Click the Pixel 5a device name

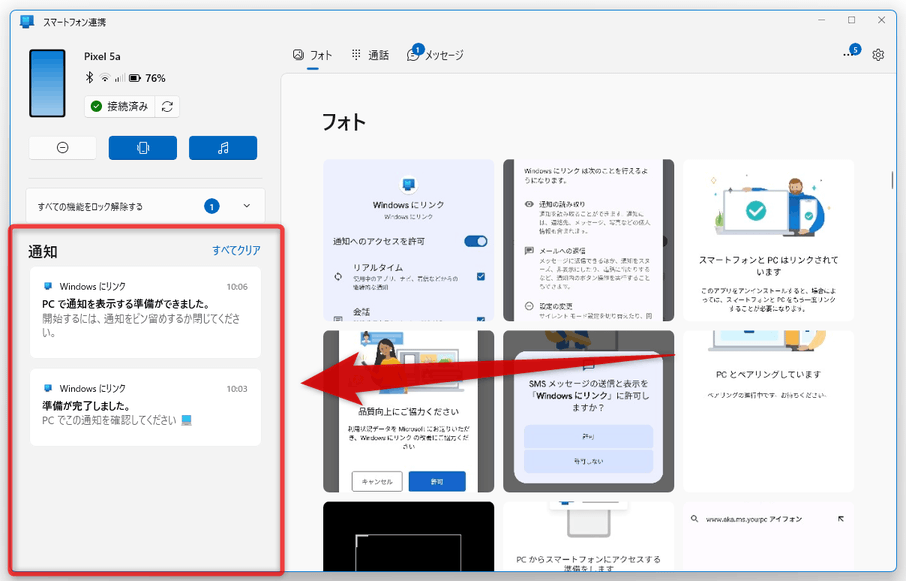coord(102,56)
